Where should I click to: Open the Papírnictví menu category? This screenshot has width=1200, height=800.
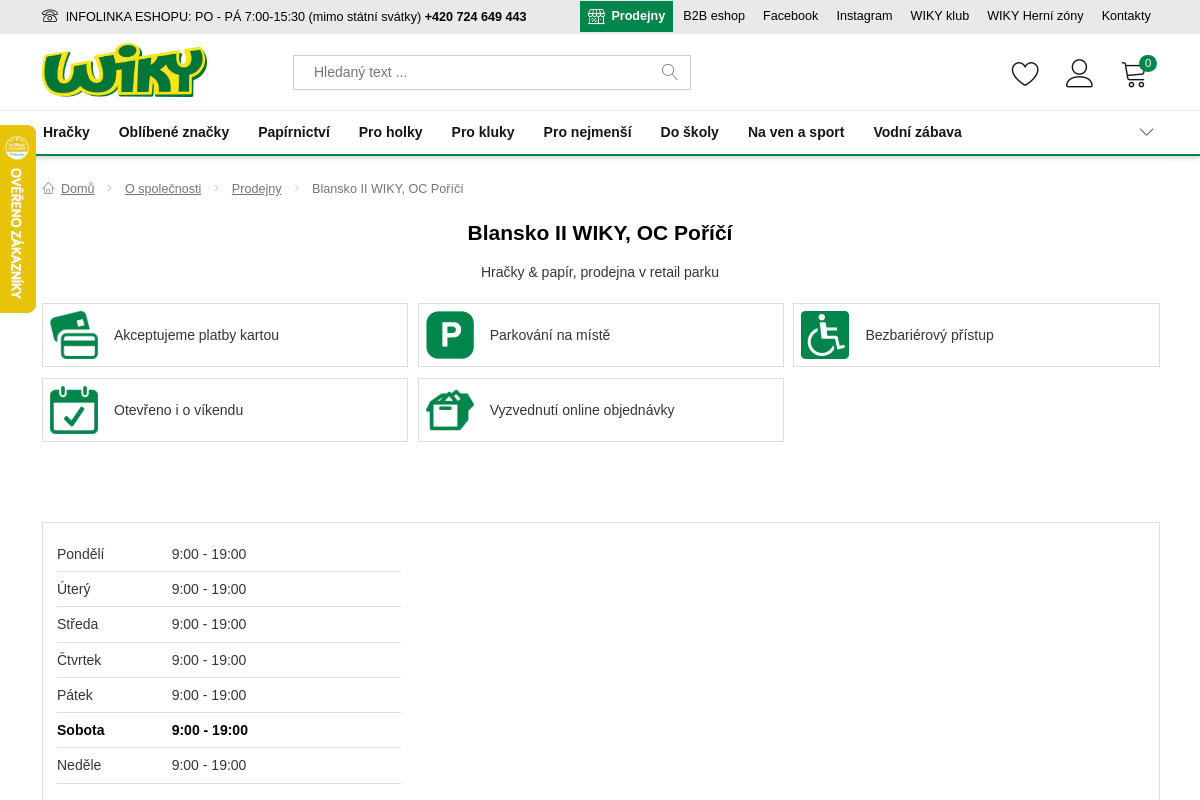tap(294, 132)
